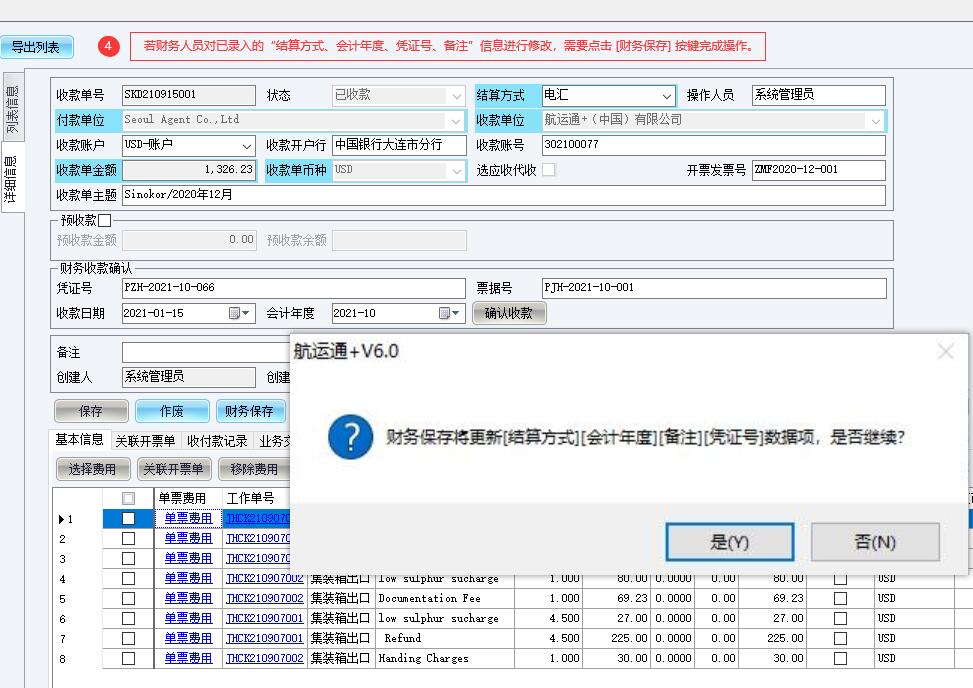973x688 pixels.
Task: Check the checkbox for row 5
Action: coord(128,598)
